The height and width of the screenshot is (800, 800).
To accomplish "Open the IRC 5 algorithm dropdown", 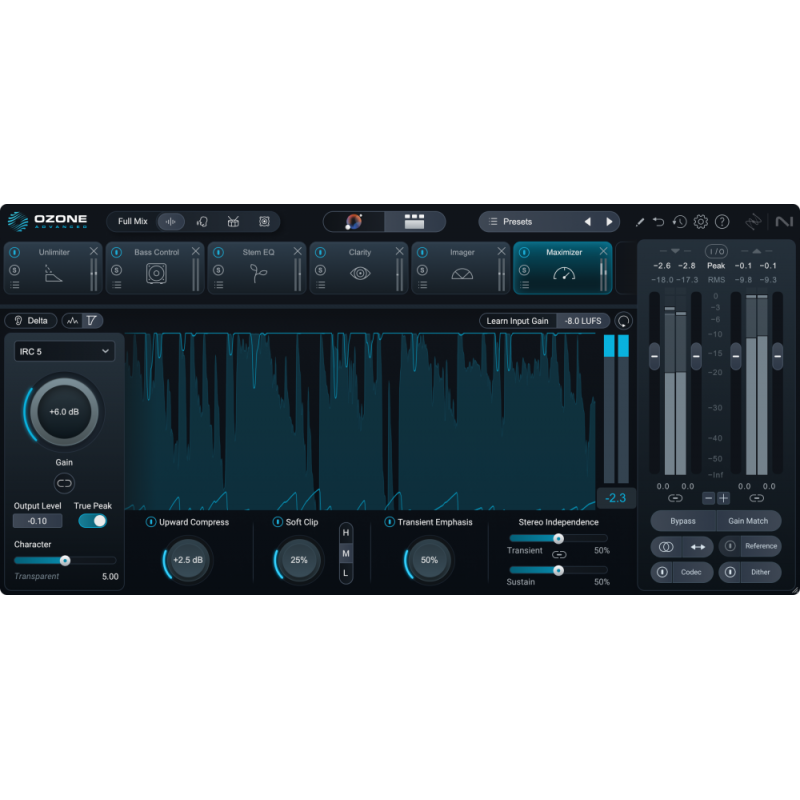I will tap(63, 351).
